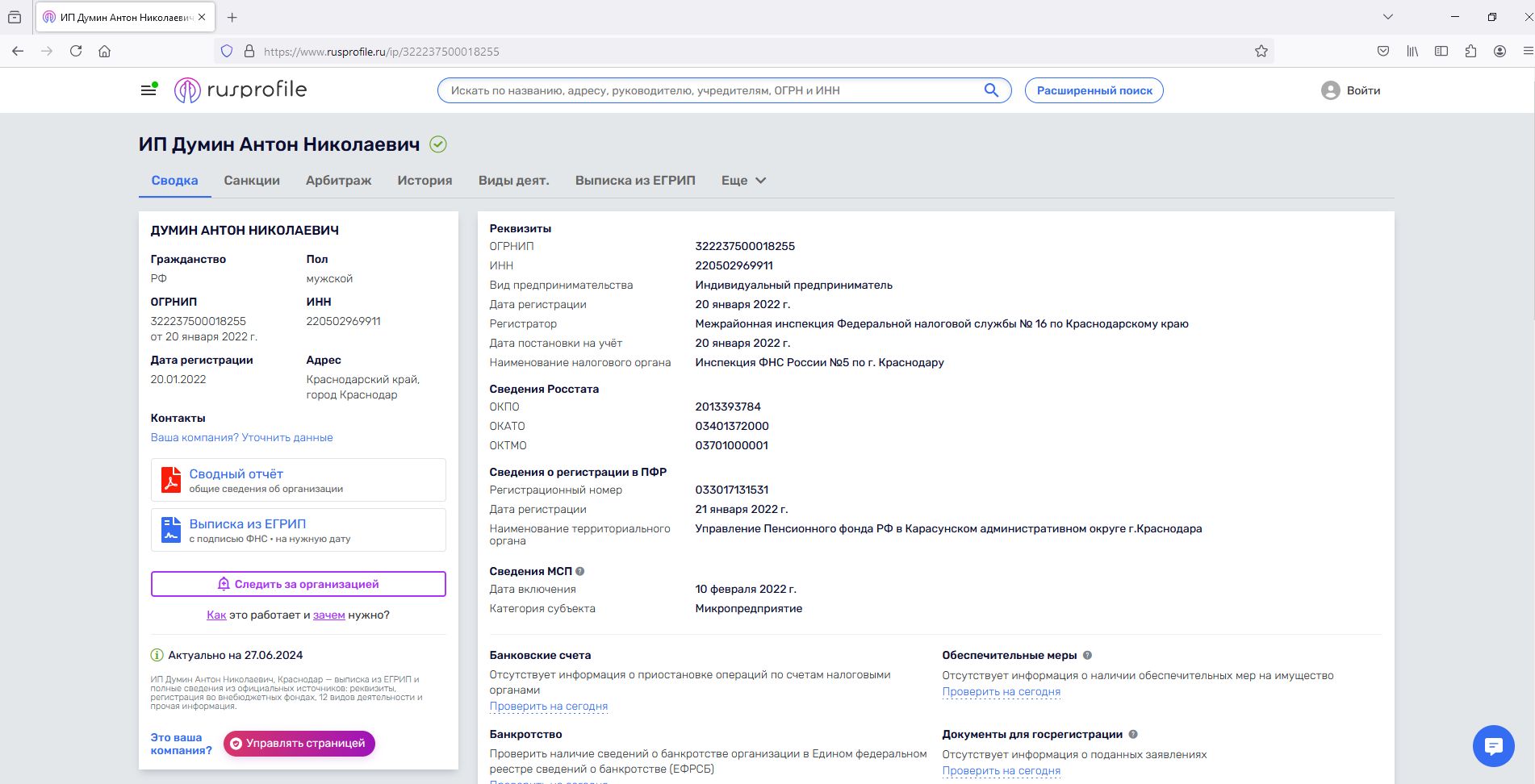
Task: Click the Управлять страницей button
Action: 299,743
